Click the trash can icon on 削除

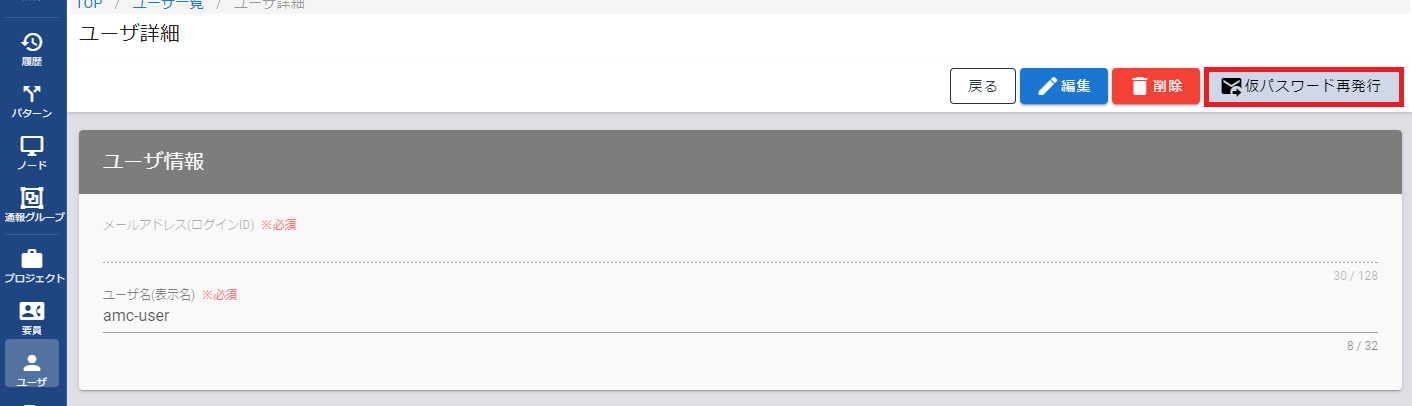tap(1139, 86)
